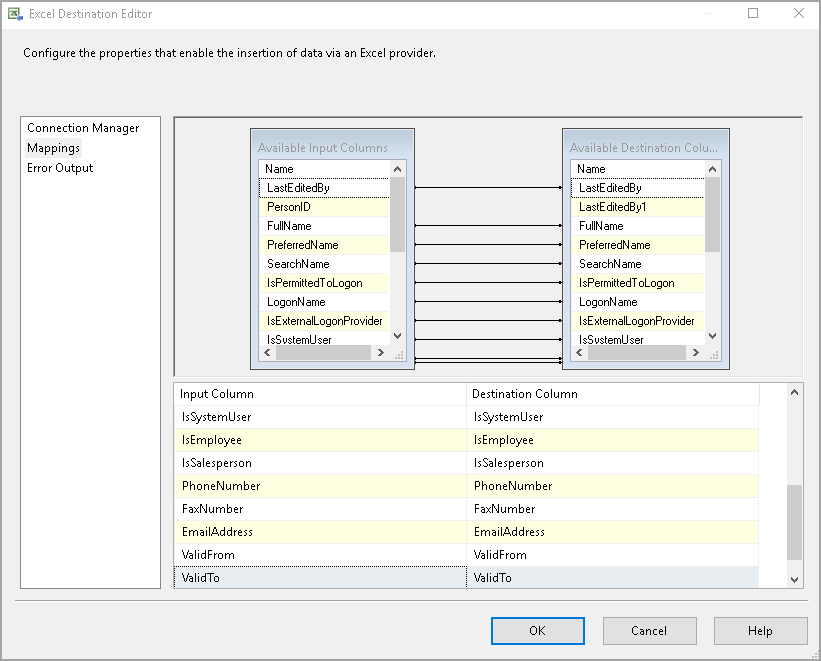Viewport: 821px width, 661px height.
Task: Click the Cancel button
Action: (x=649, y=631)
